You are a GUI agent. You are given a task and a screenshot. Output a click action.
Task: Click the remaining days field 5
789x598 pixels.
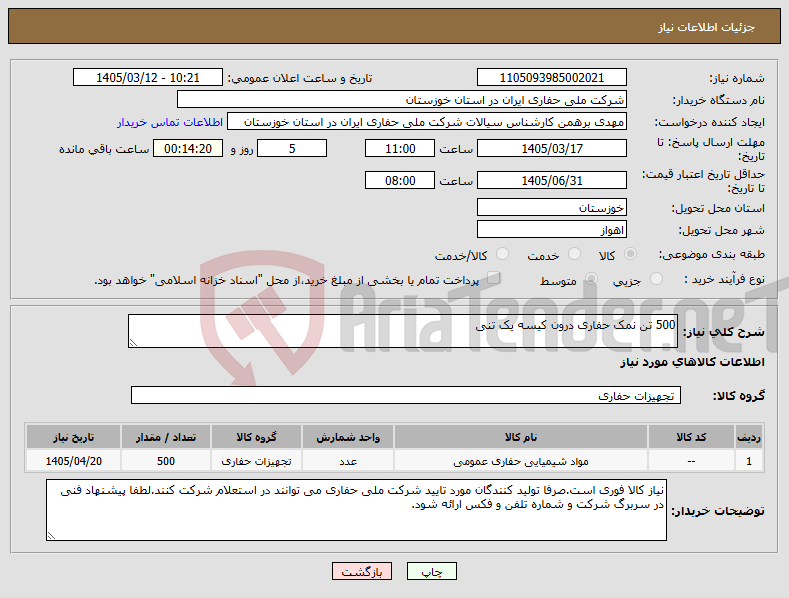[292, 148]
